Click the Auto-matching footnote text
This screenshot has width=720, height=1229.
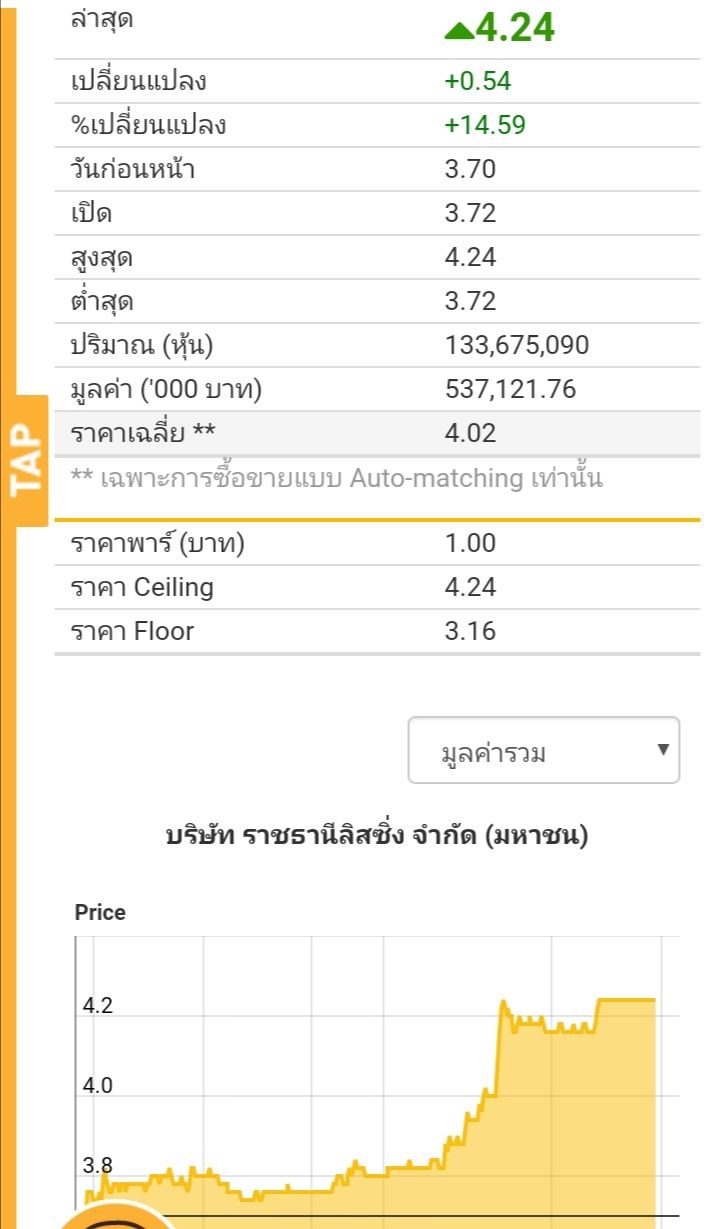pyautogui.click(x=337, y=478)
